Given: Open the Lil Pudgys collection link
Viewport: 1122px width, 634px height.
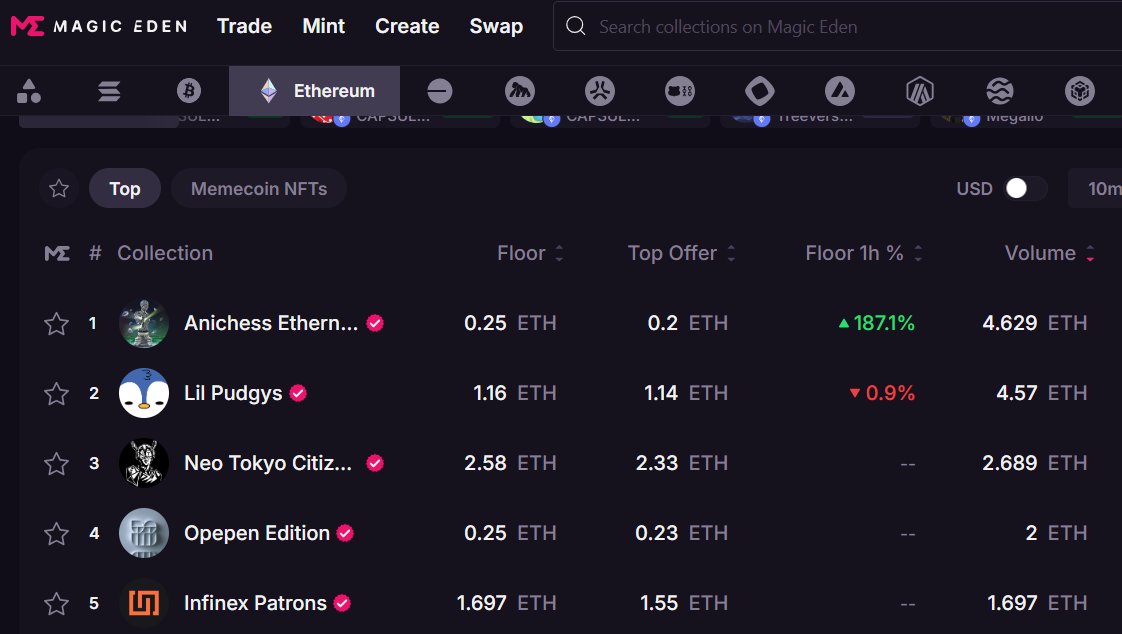Looking at the screenshot, I should [x=233, y=393].
